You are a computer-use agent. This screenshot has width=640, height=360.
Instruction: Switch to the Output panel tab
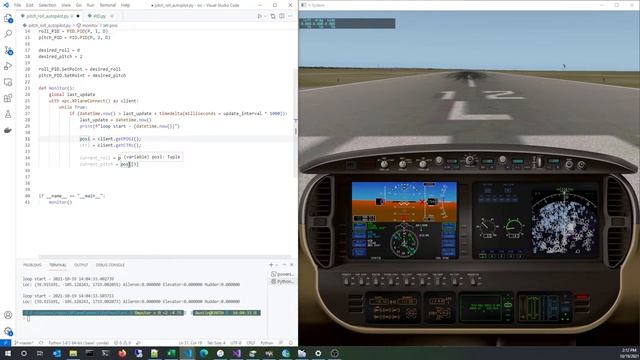(81, 265)
